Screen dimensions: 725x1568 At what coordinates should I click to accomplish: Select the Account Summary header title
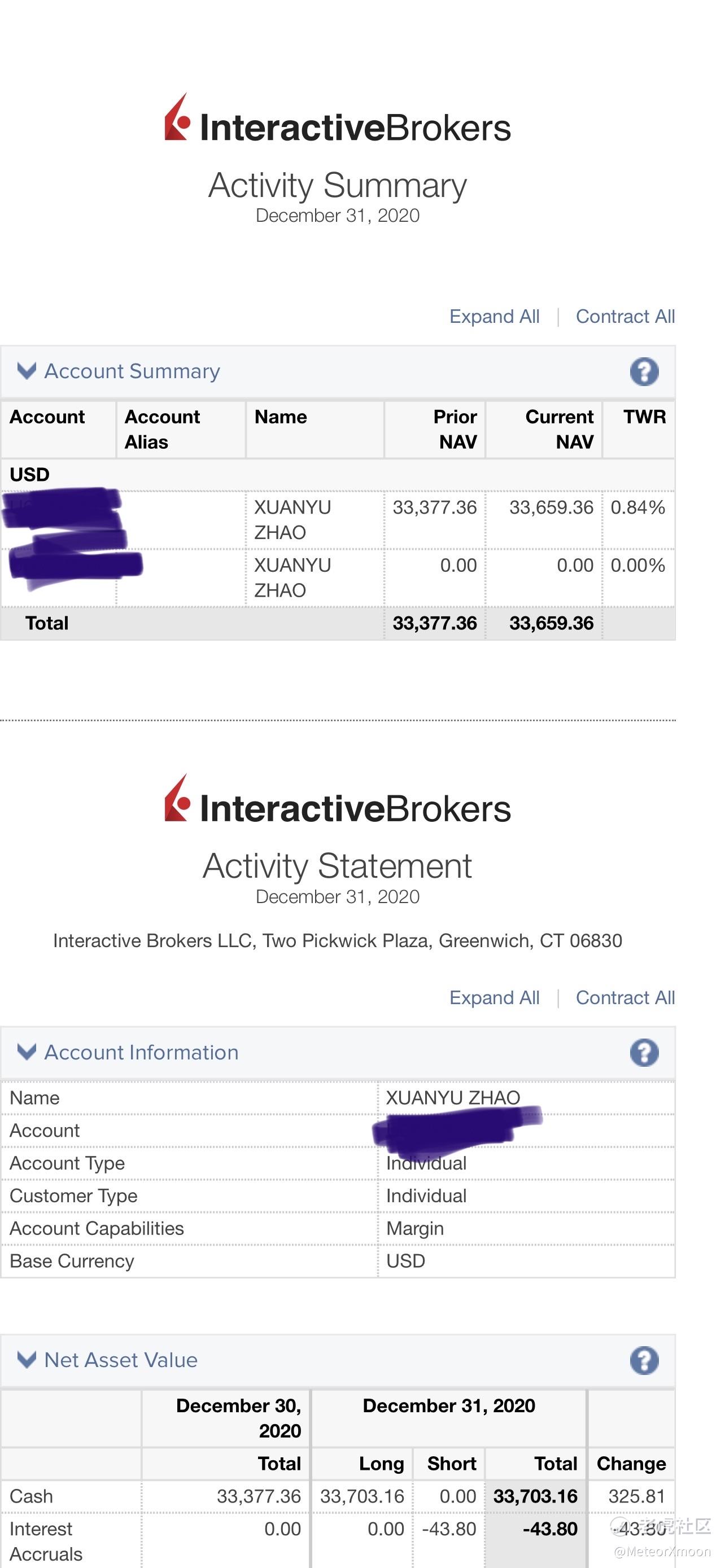(x=132, y=371)
